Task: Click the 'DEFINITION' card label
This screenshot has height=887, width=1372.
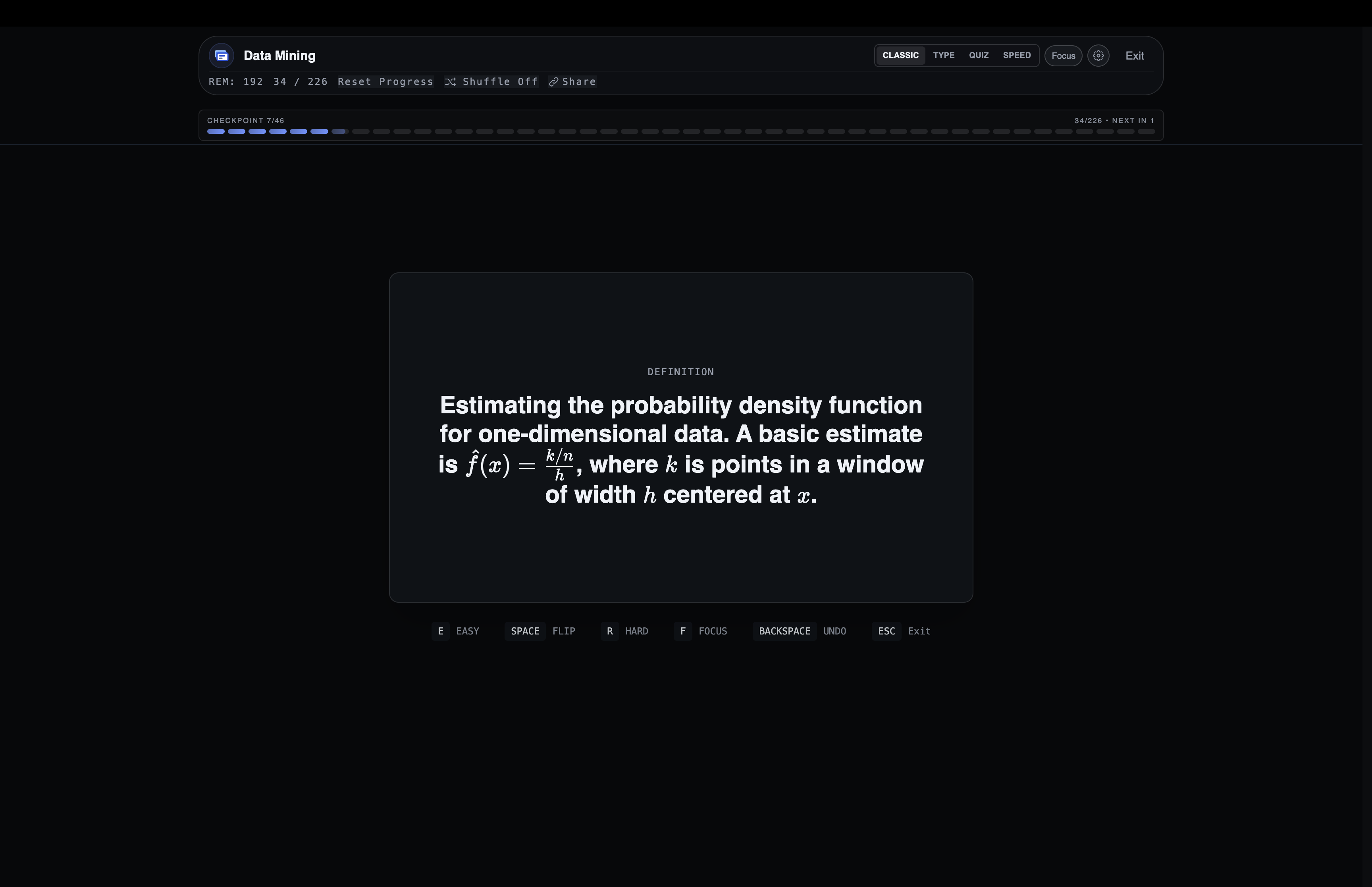Action: pyautogui.click(x=681, y=372)
